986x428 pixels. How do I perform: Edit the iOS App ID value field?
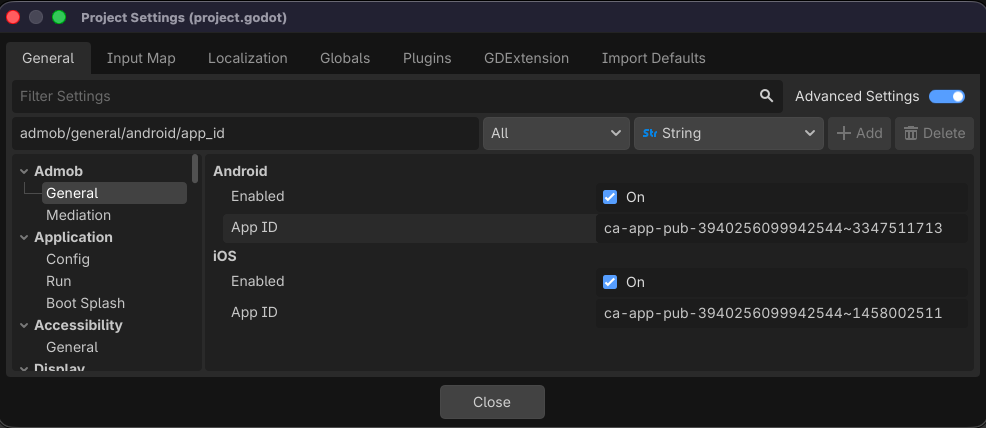click(782, 313)
